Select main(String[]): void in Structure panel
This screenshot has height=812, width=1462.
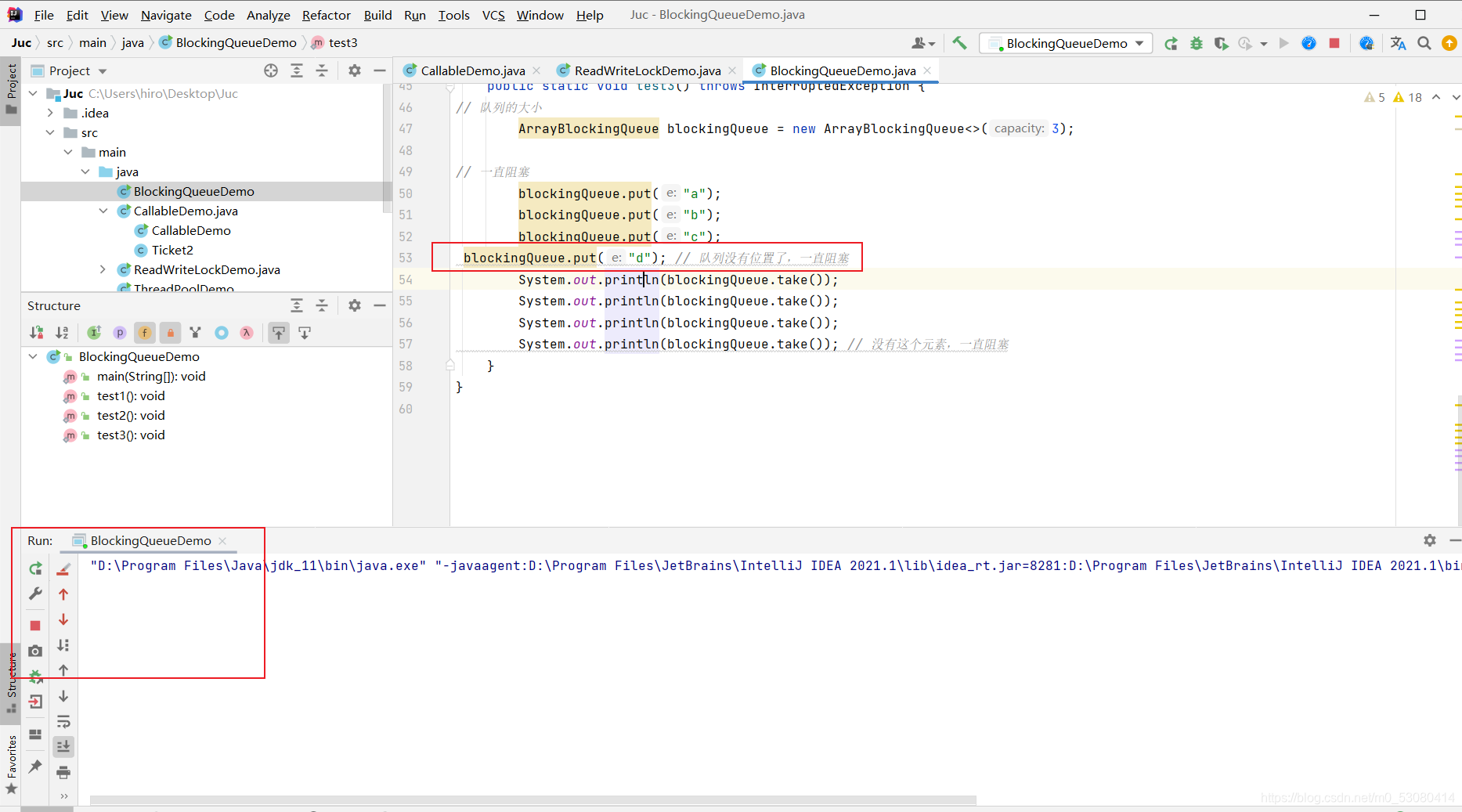(x=151, y=376)
